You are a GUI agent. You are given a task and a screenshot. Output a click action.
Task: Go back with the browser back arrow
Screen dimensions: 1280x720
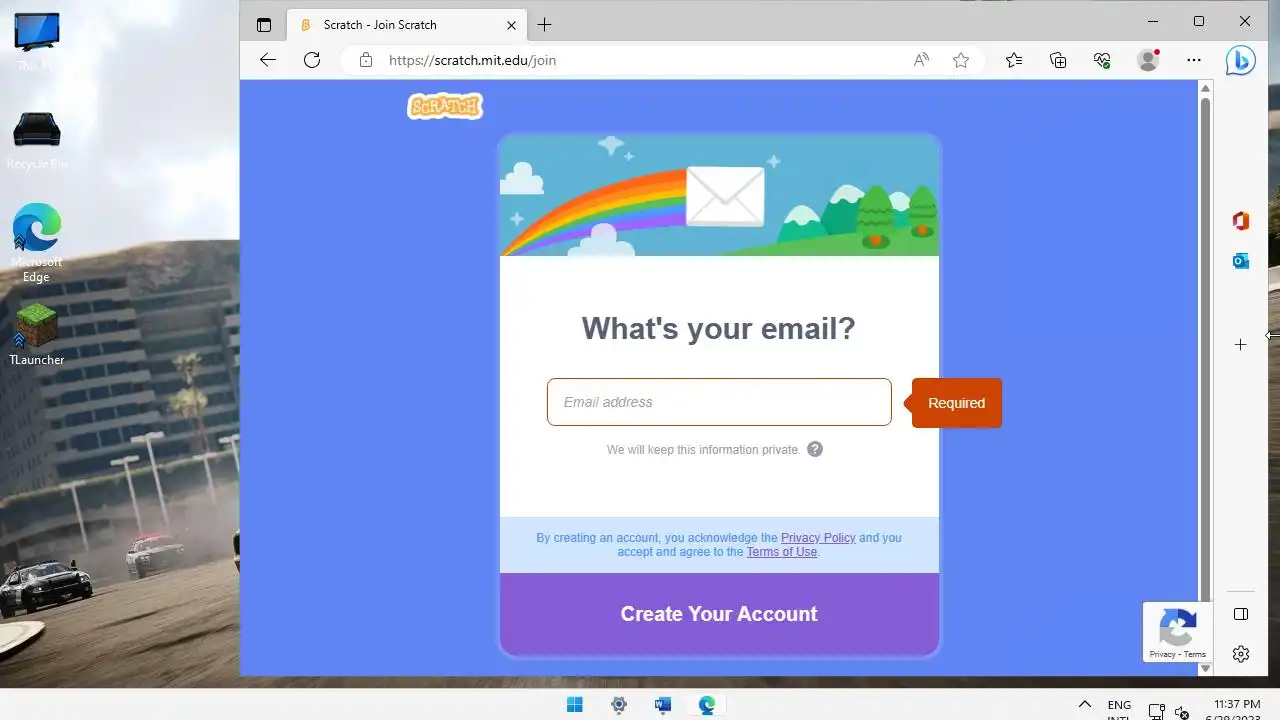click(x=267, y=60)
